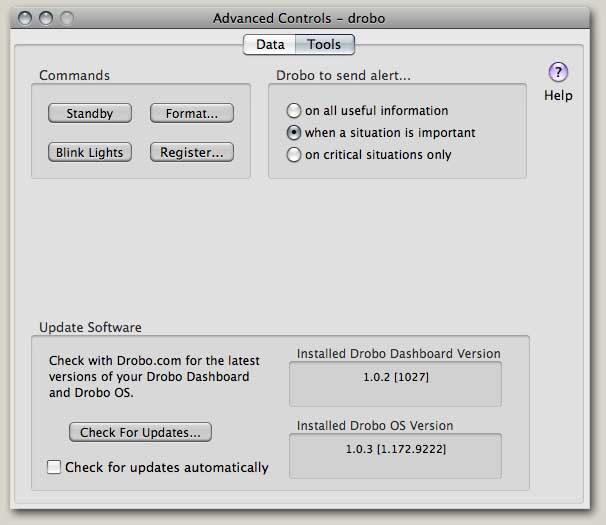Minimize the Advanced Controls window
The width and height of the screenshot is (606, 525).
coord(46,18)
